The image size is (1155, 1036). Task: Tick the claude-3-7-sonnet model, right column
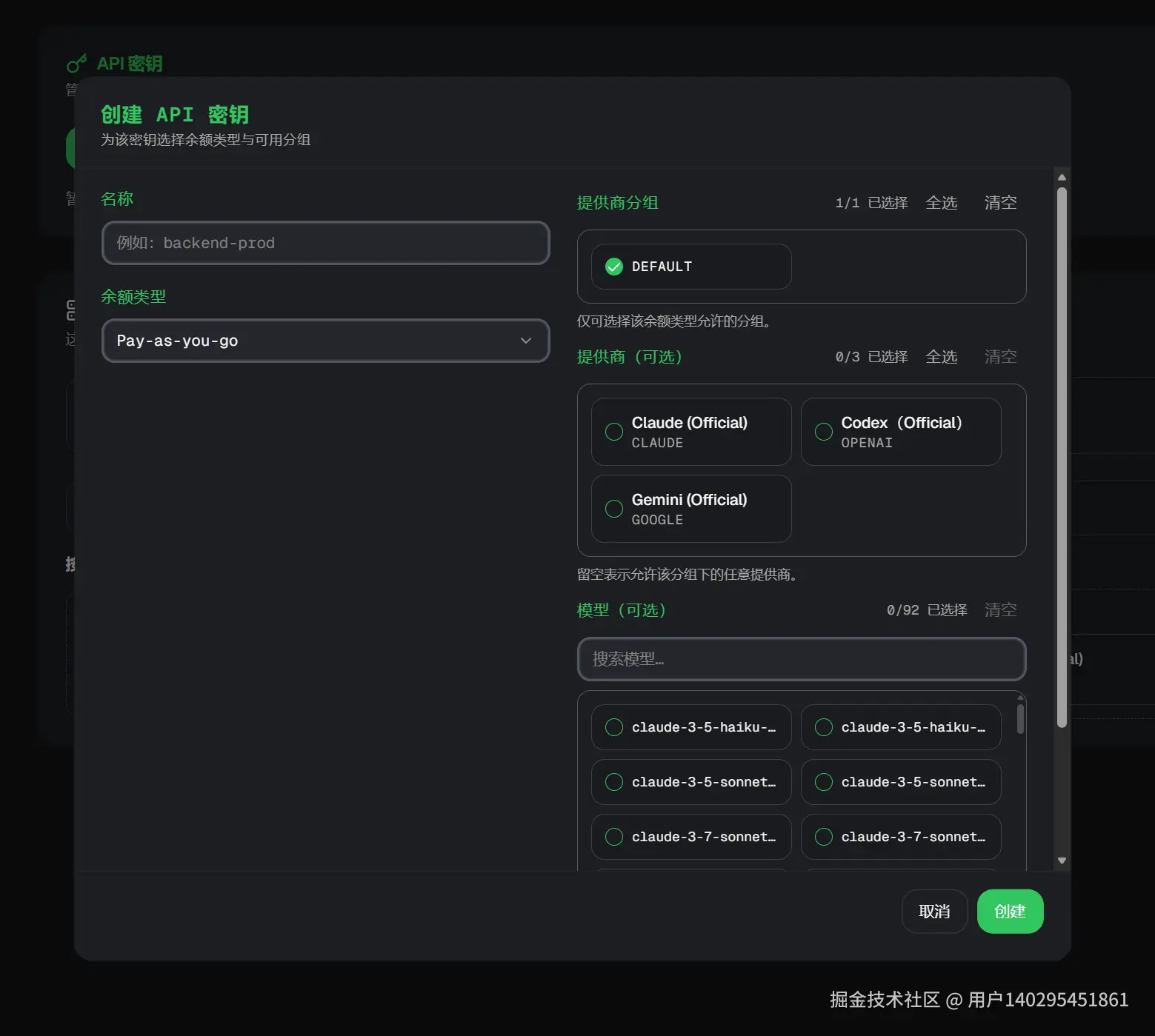click(x=901, y=837)
